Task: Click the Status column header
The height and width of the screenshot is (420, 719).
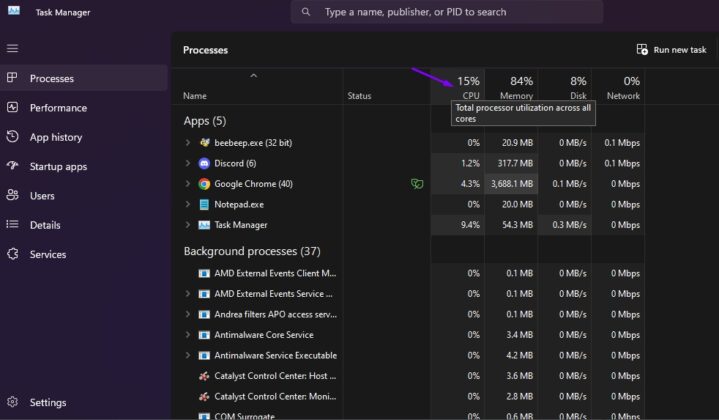Action: click(x=387, y=87)
